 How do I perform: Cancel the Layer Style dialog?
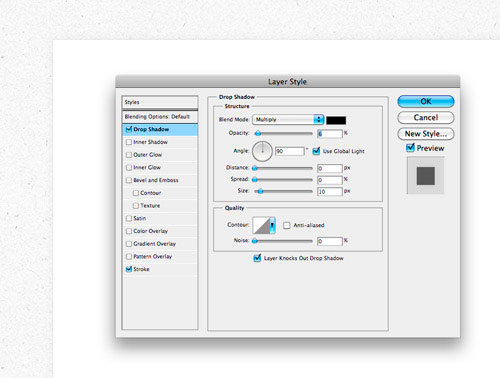tap(426, 118)
